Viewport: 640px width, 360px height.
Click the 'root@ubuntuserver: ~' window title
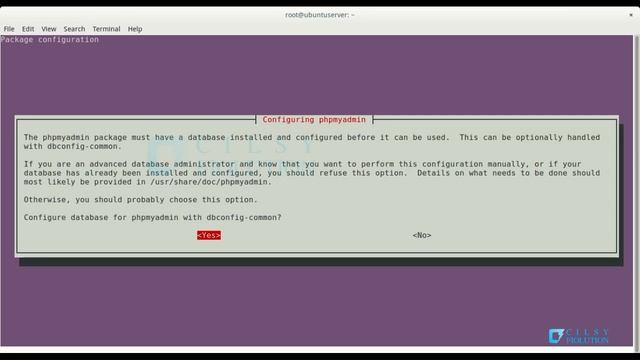pos(320,15)
